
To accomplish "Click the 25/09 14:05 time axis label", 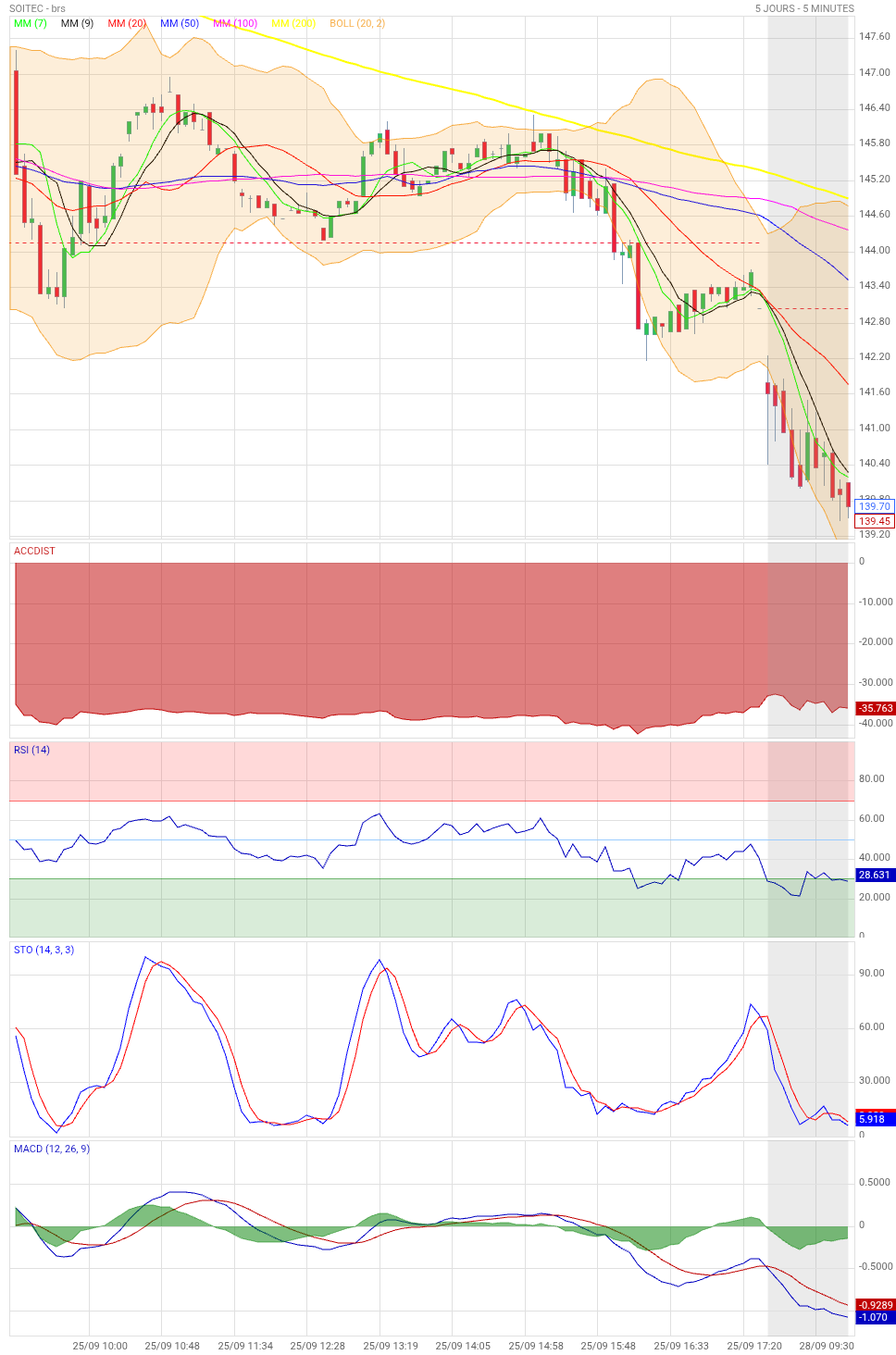I will (463, 1346).
